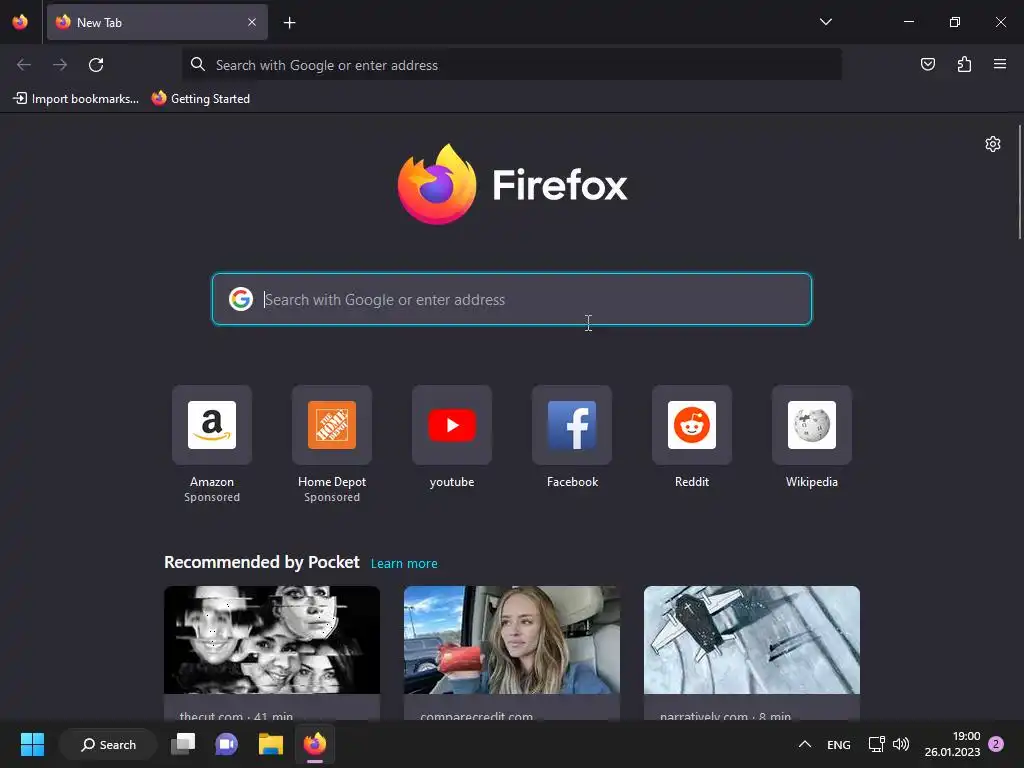Click the address bar search field
Viewport: 1024px width, 768px height.
pyautogui.click(x=511, y=65)
